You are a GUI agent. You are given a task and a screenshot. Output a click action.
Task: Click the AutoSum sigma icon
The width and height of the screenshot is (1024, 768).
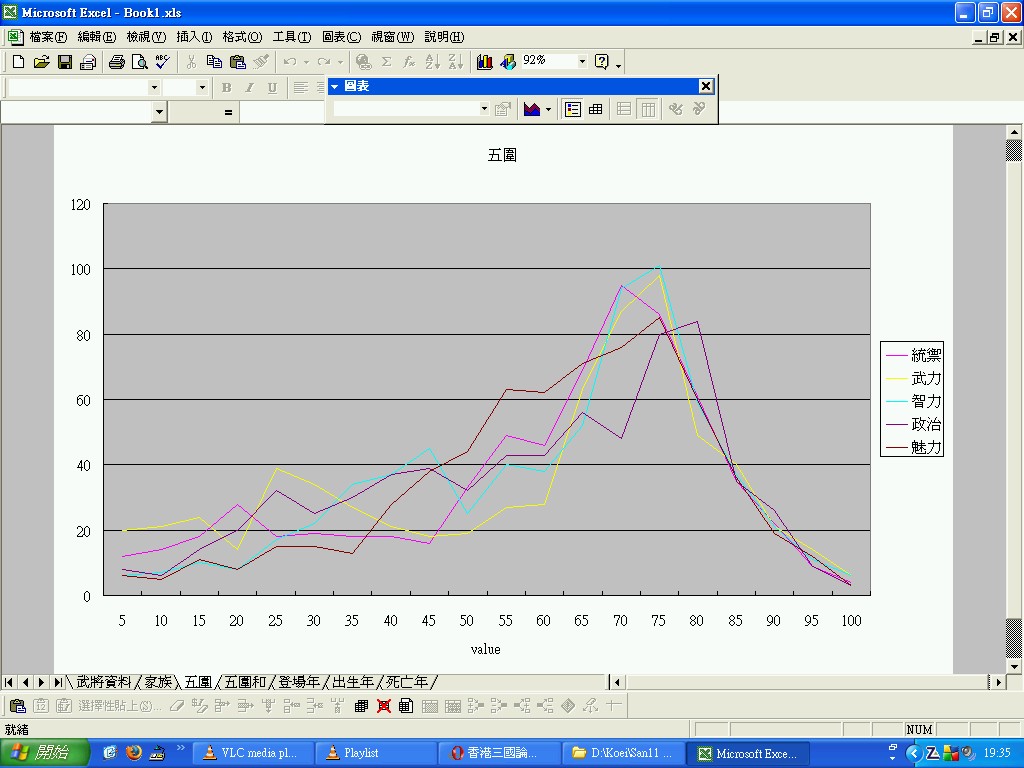(x=387, y=62)
